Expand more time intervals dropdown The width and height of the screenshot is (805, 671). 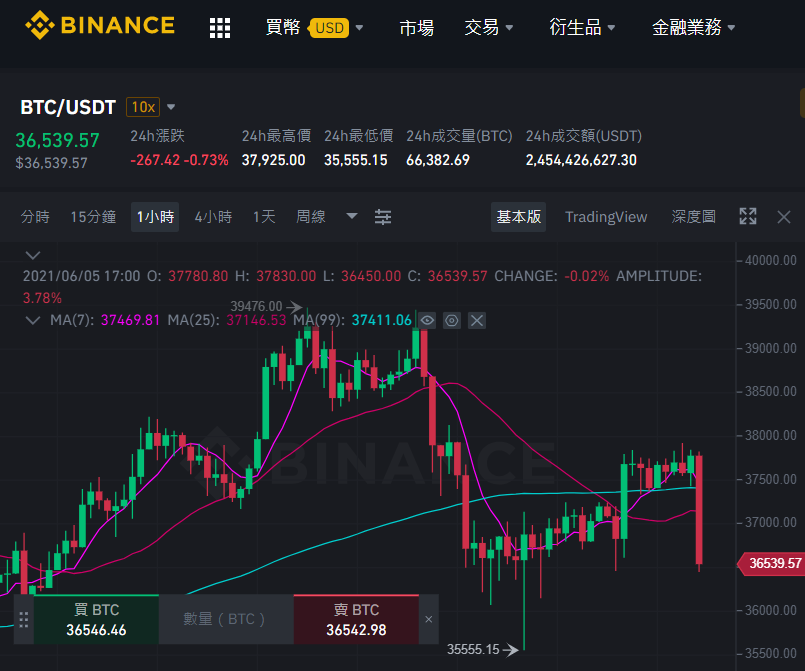pyautogui.click(x=352, y=216)
